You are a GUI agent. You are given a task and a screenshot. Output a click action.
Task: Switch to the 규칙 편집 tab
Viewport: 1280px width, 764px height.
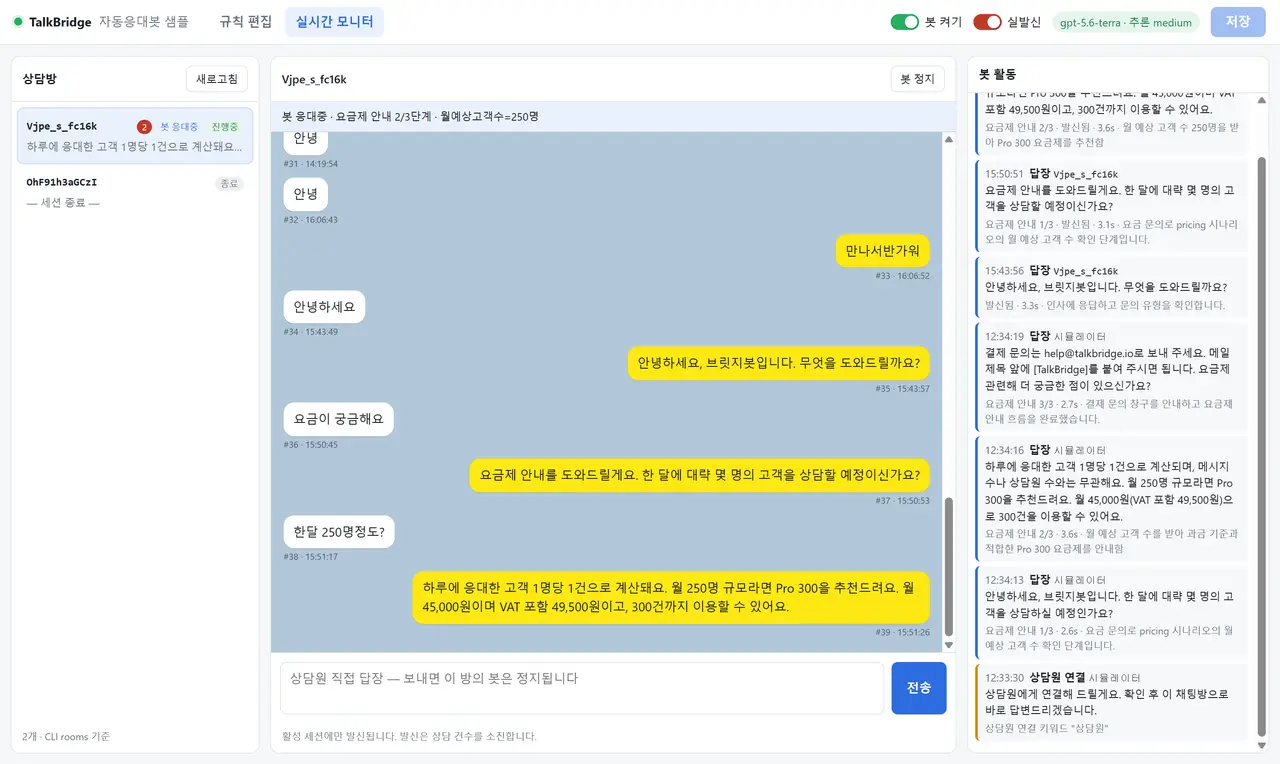click(245, 21)
